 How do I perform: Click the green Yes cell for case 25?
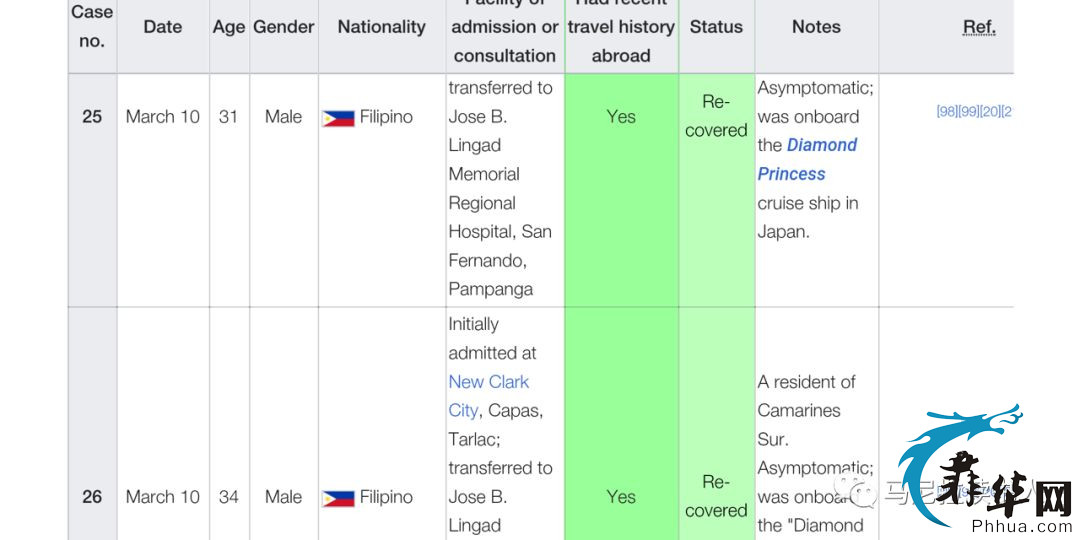621,190
